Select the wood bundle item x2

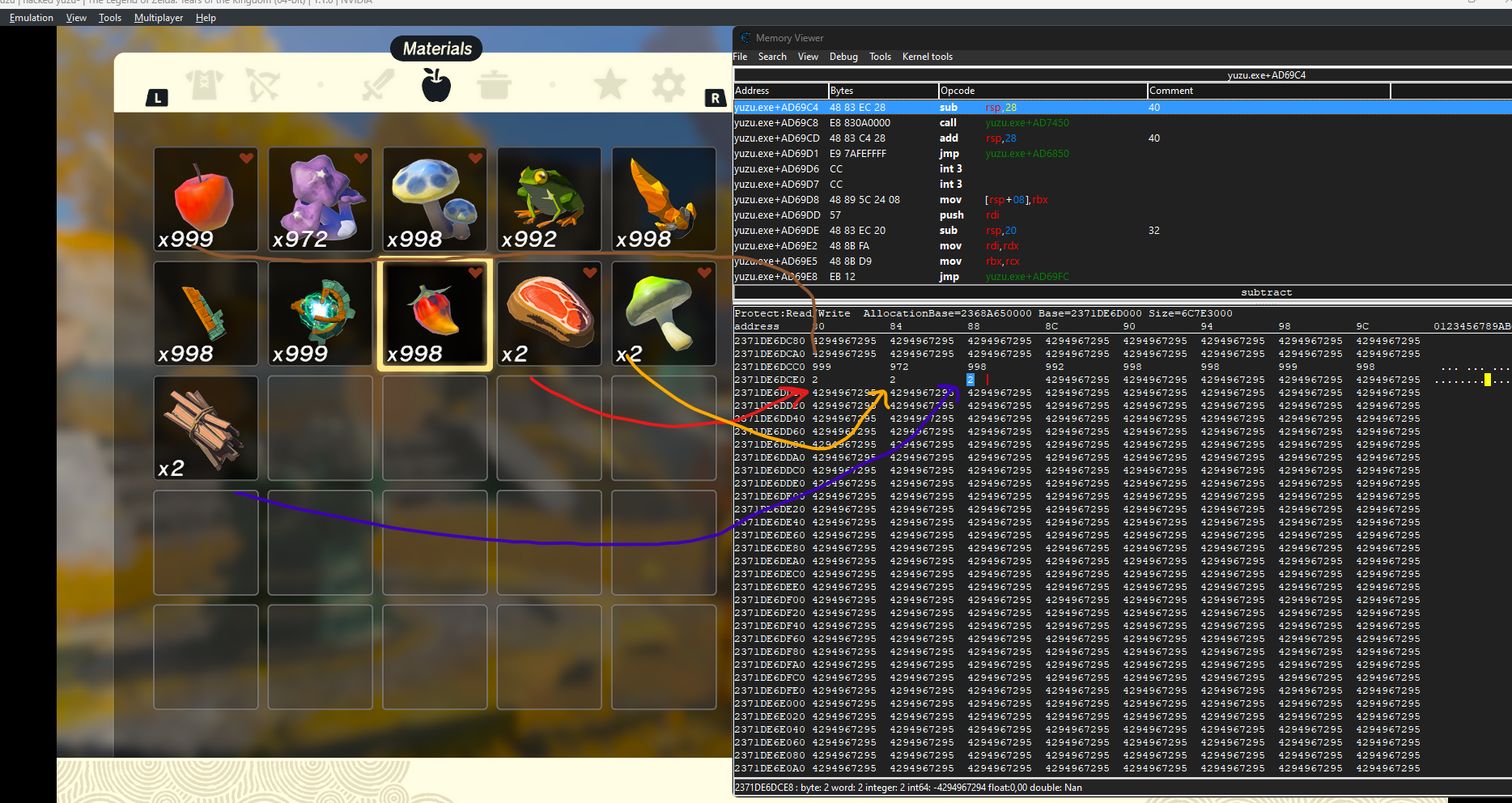(x=206, y=428)
